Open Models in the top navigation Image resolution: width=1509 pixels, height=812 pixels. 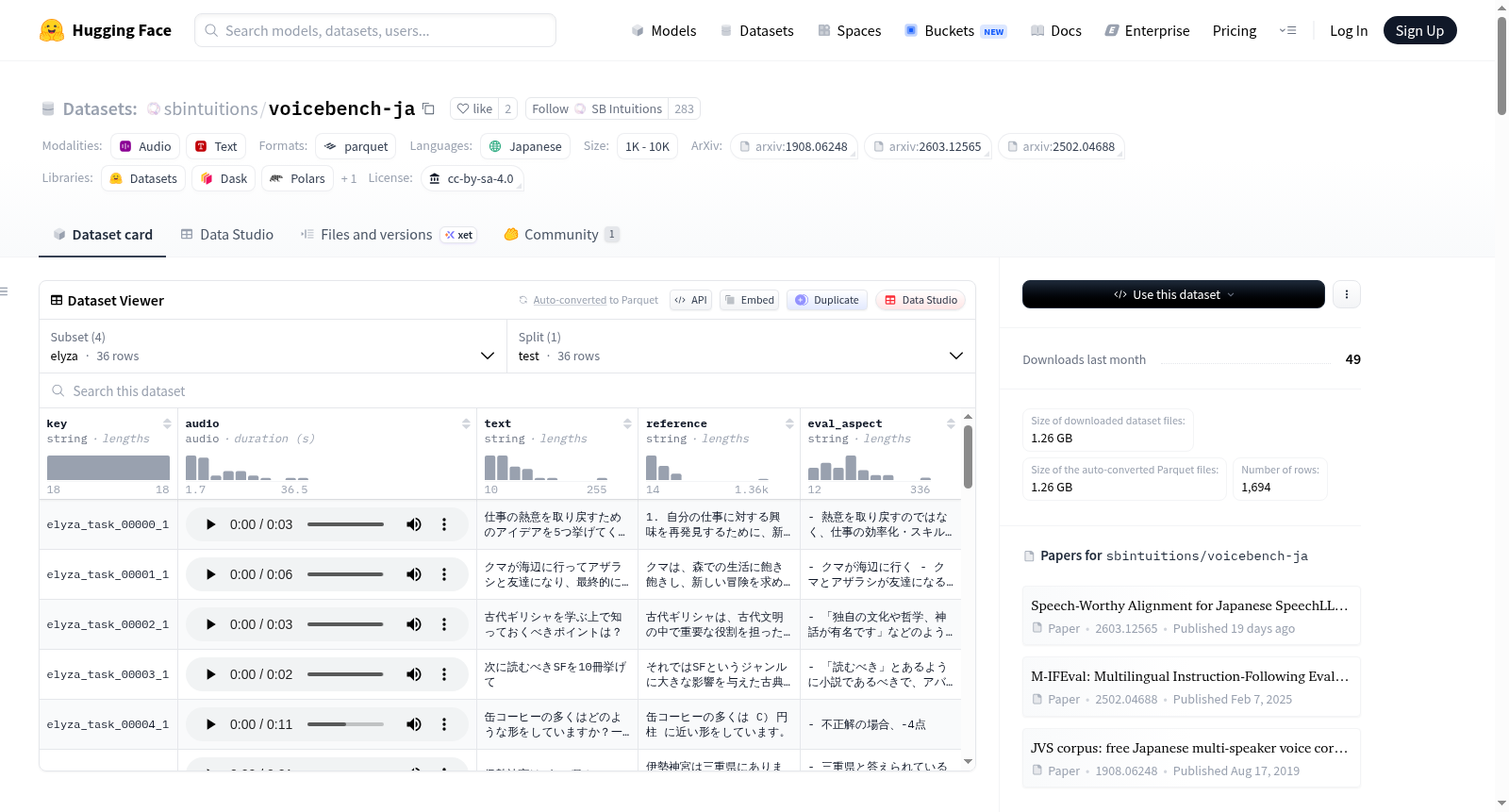(663, 30)
